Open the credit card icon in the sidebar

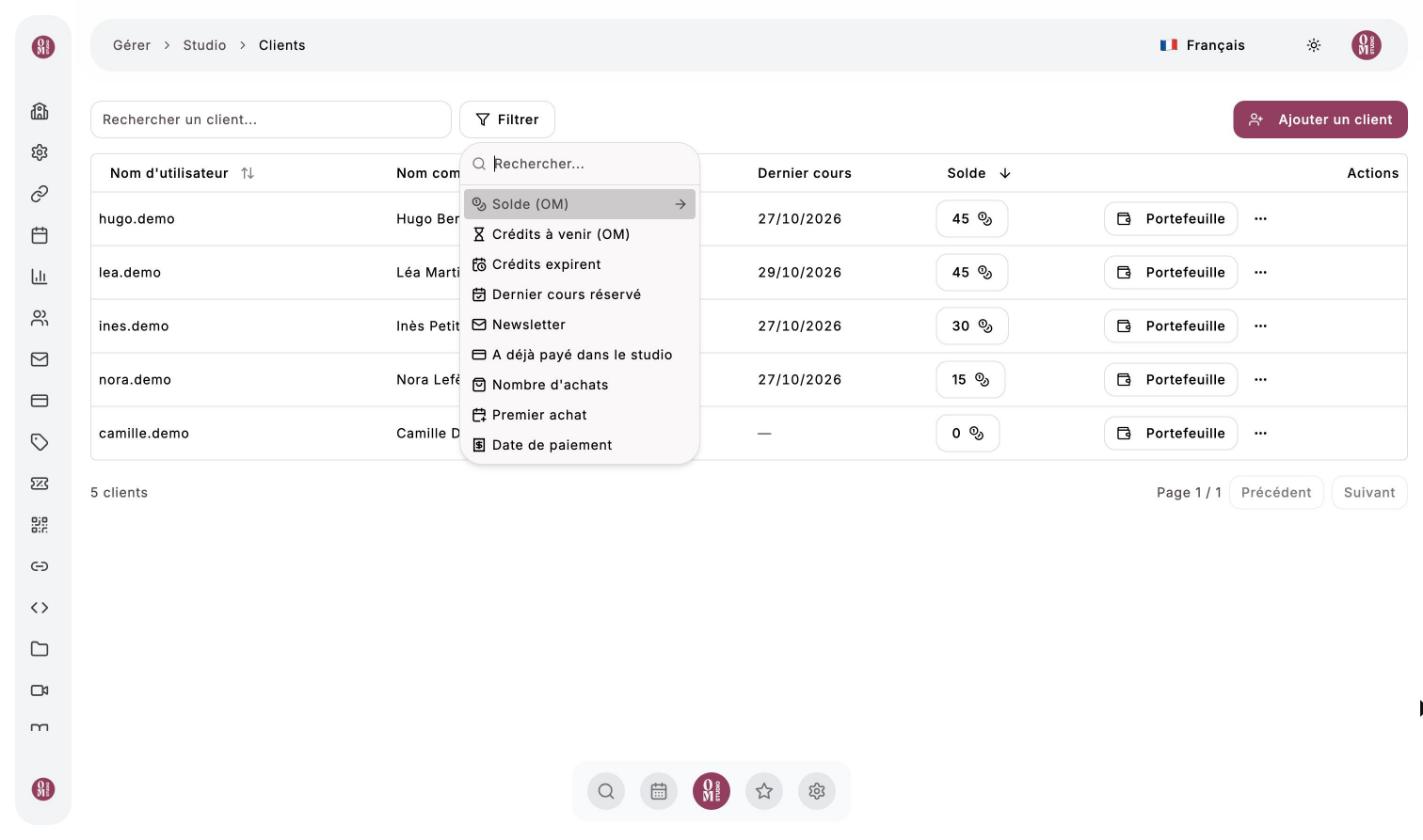click(40, 401)
